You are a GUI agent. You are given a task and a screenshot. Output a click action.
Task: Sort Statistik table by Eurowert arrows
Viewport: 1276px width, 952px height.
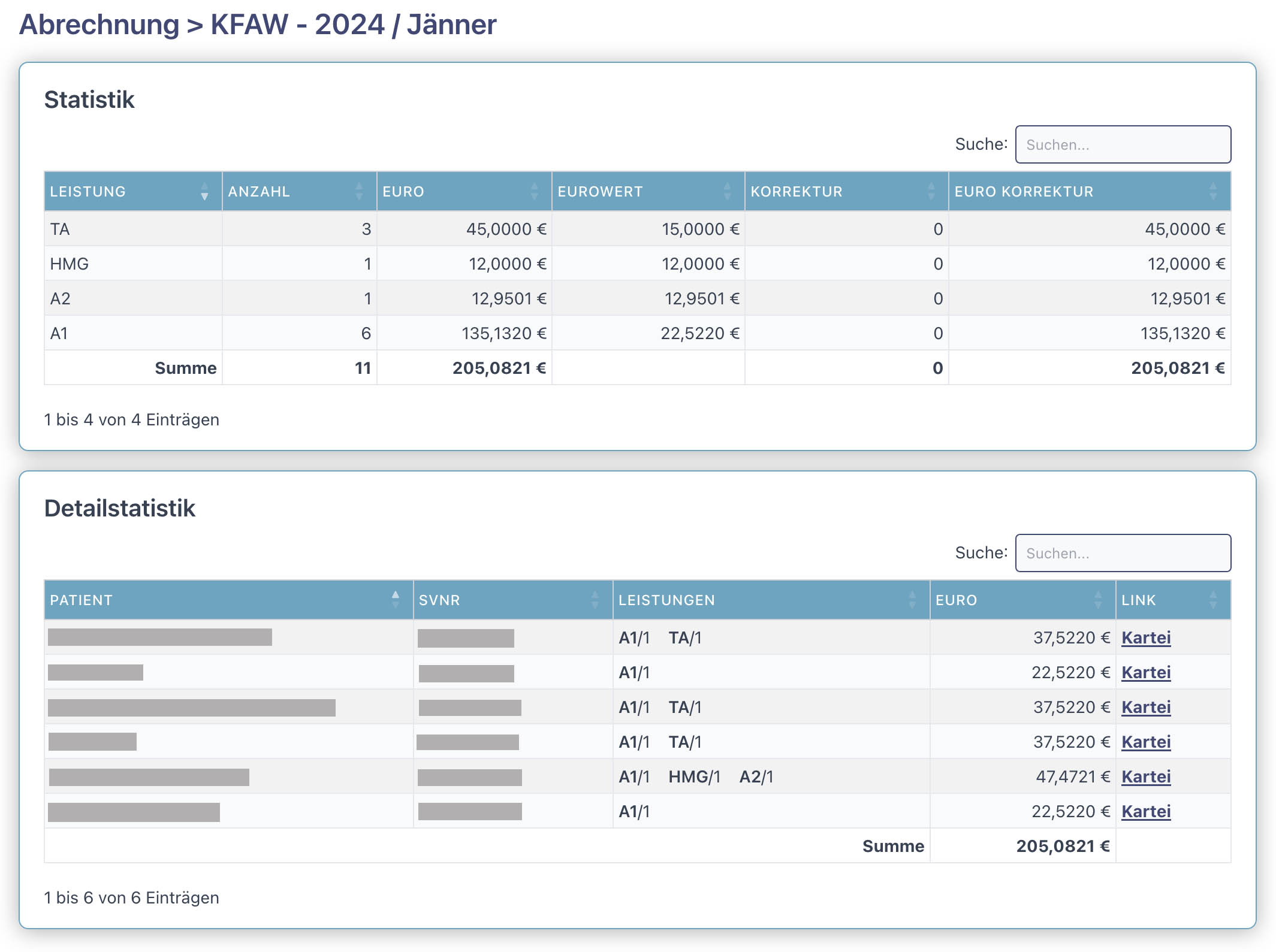click(727, 192)
